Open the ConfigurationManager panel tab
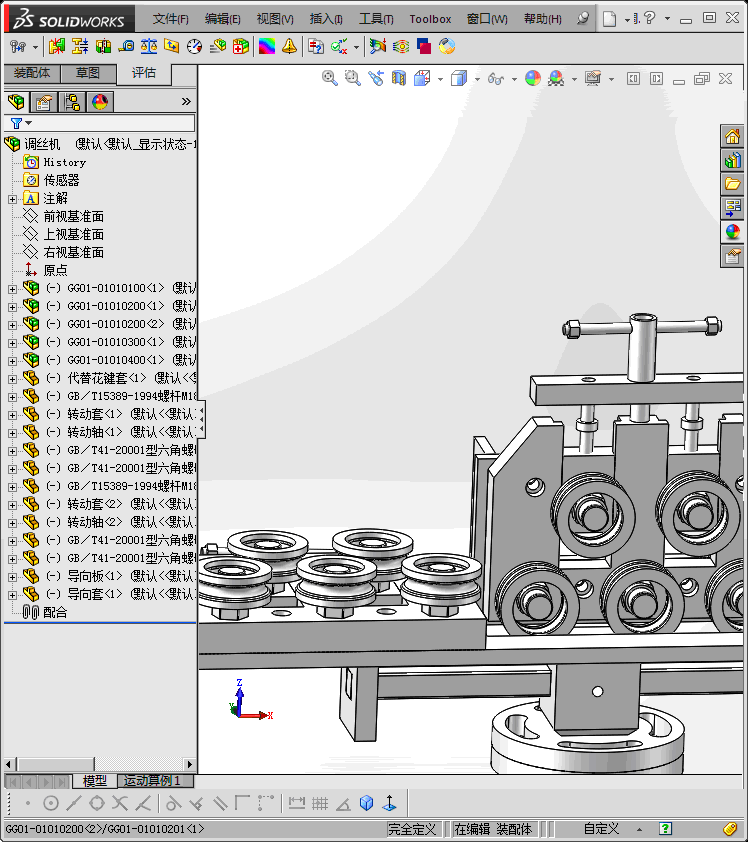Viewport: 748px width, 842px height. click(x=71, y=101)
